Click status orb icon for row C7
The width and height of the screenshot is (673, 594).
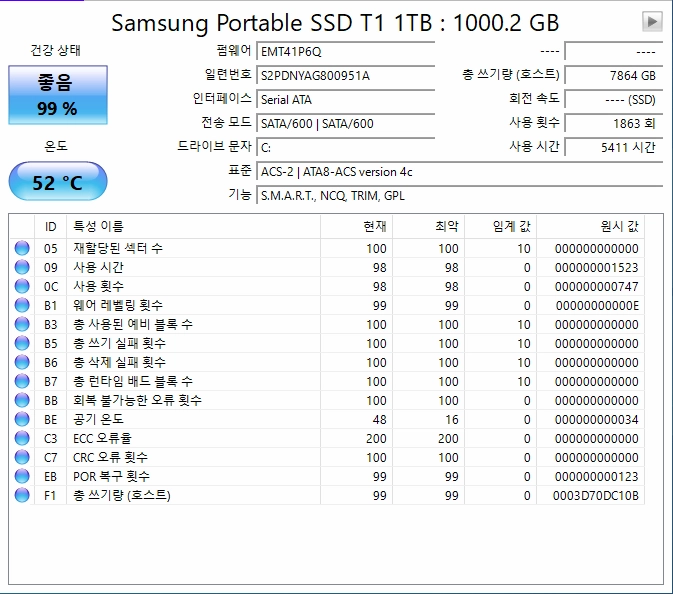click(x=22, y=457)
